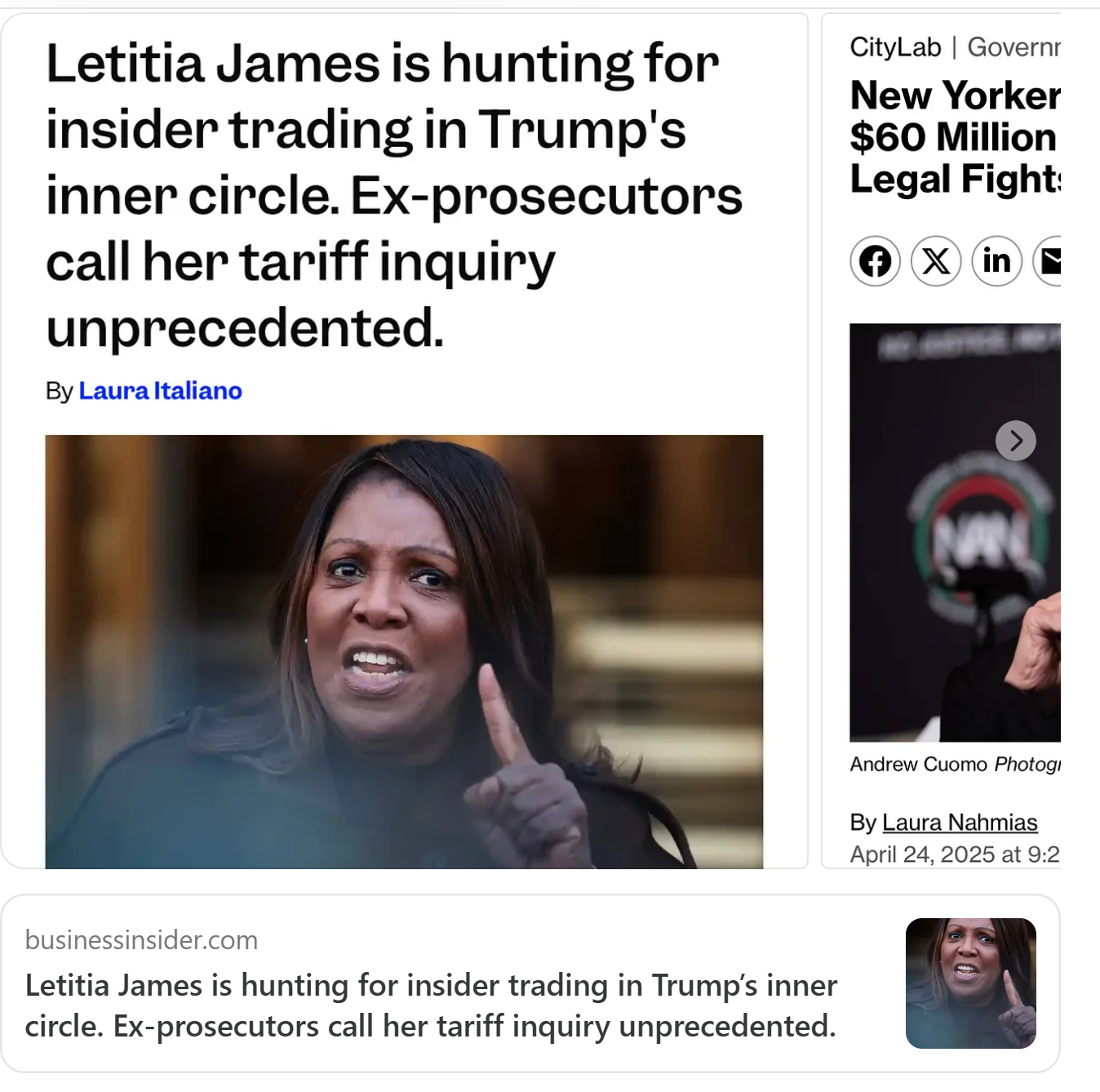Viewport: 1100px width, 1092px height.
Task: Open CityLab section link
Action: 895,47
